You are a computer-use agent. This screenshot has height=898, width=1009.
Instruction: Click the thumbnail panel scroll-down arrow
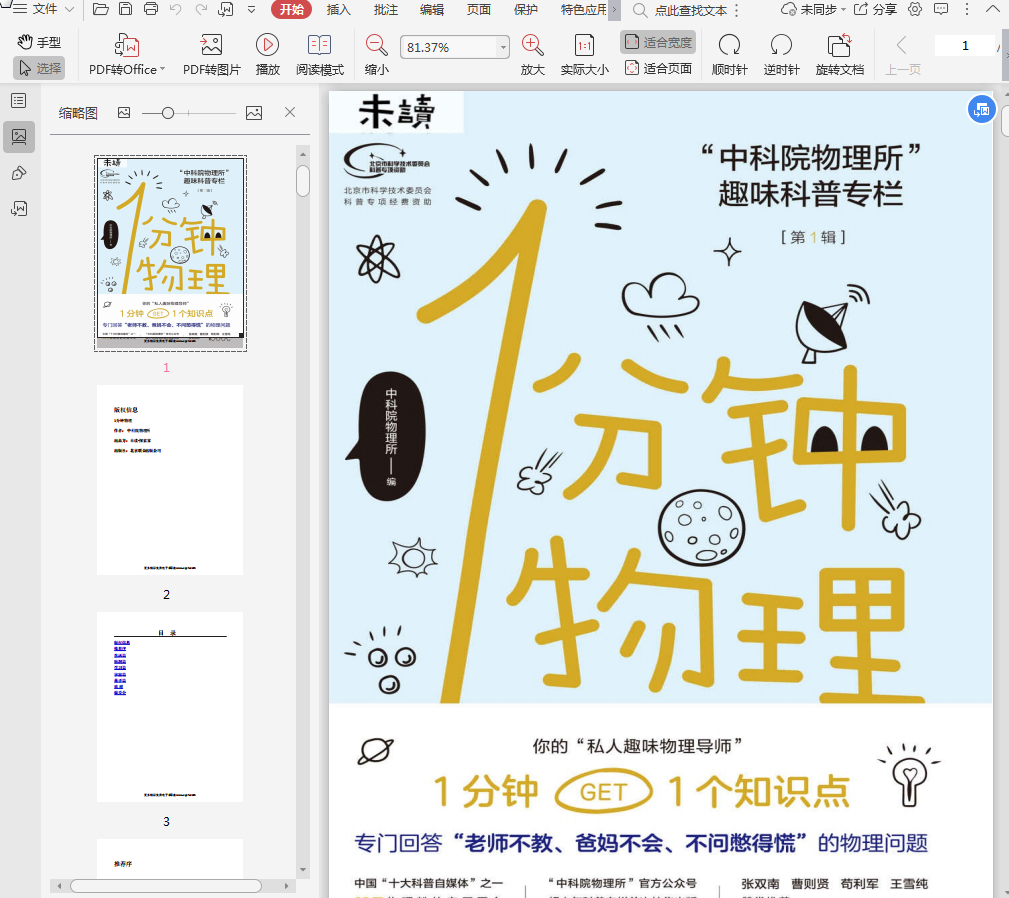[x=303, y=870]
